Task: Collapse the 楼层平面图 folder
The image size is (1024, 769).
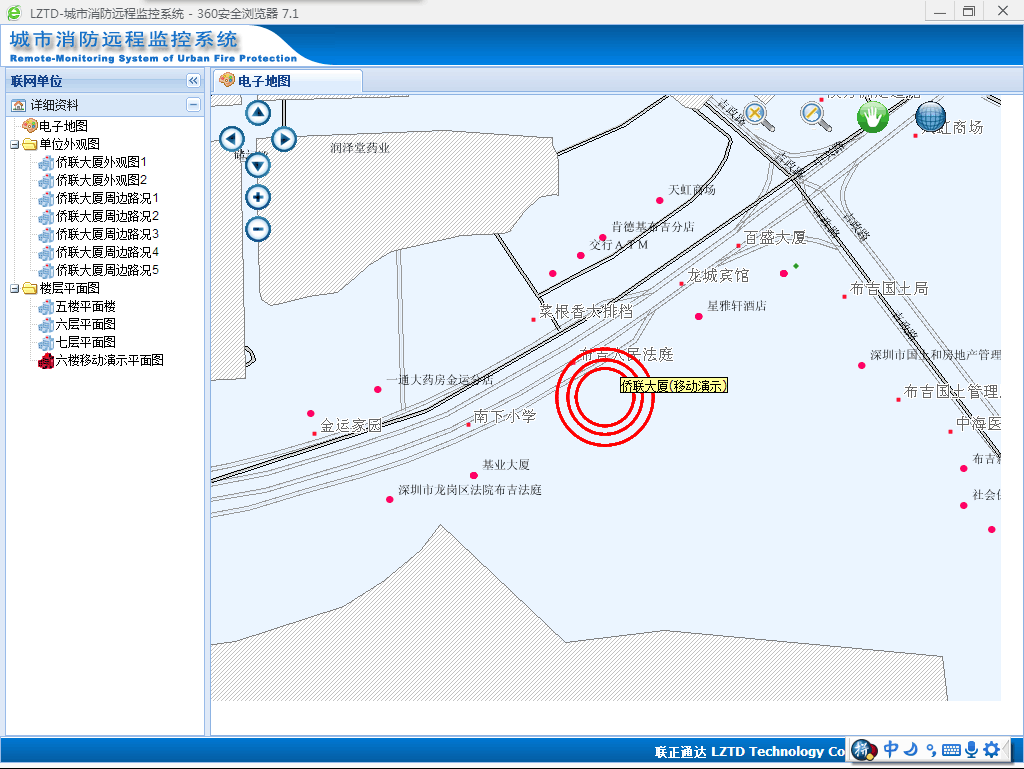Action: click(x=14, y=289)
